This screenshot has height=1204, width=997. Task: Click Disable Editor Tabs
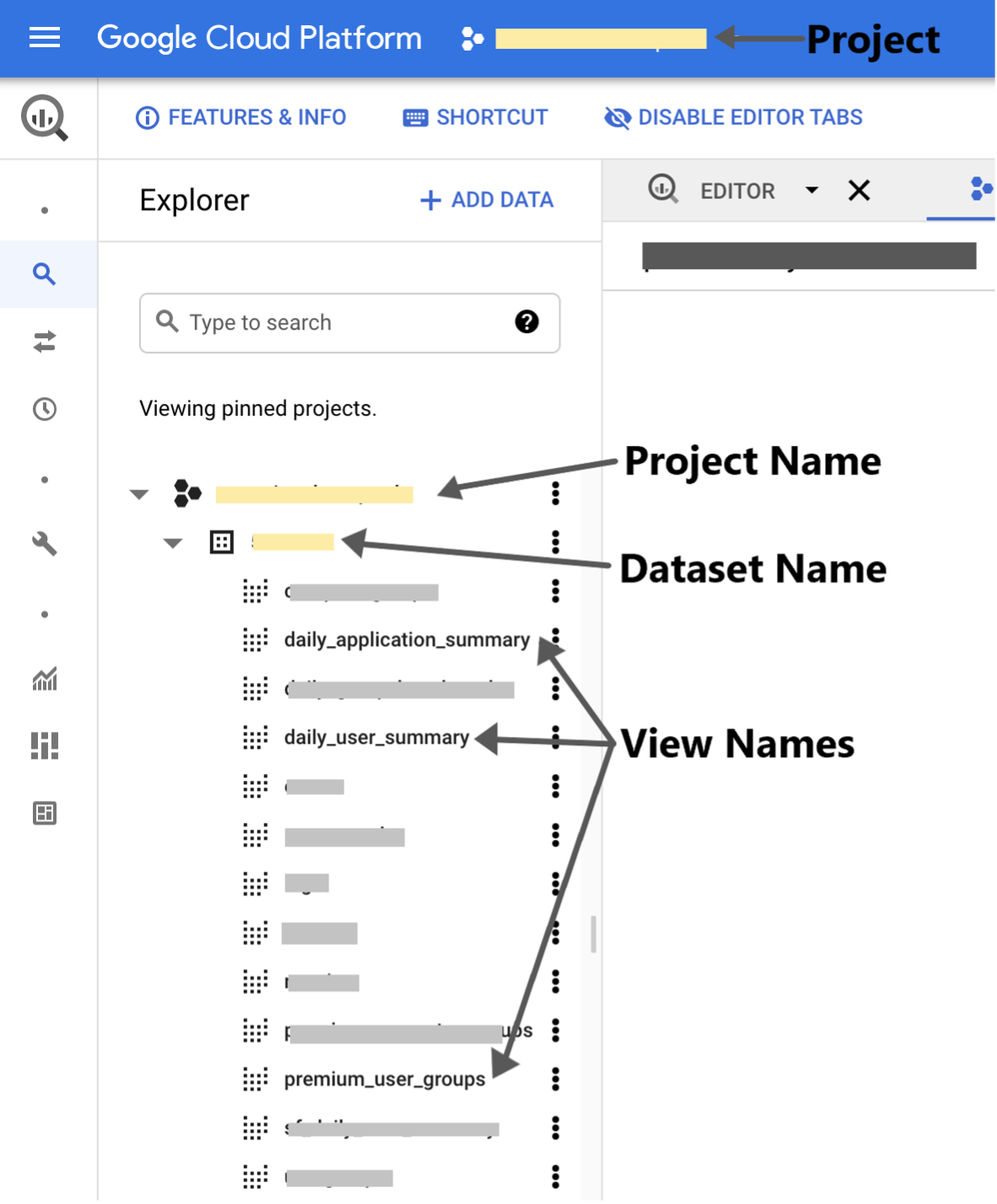click(x=734, y=117)
